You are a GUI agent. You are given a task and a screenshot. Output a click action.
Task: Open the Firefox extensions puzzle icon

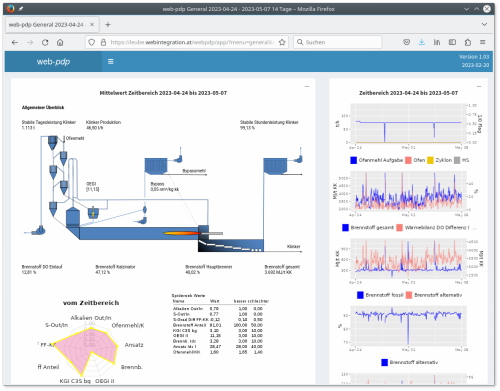468,42
